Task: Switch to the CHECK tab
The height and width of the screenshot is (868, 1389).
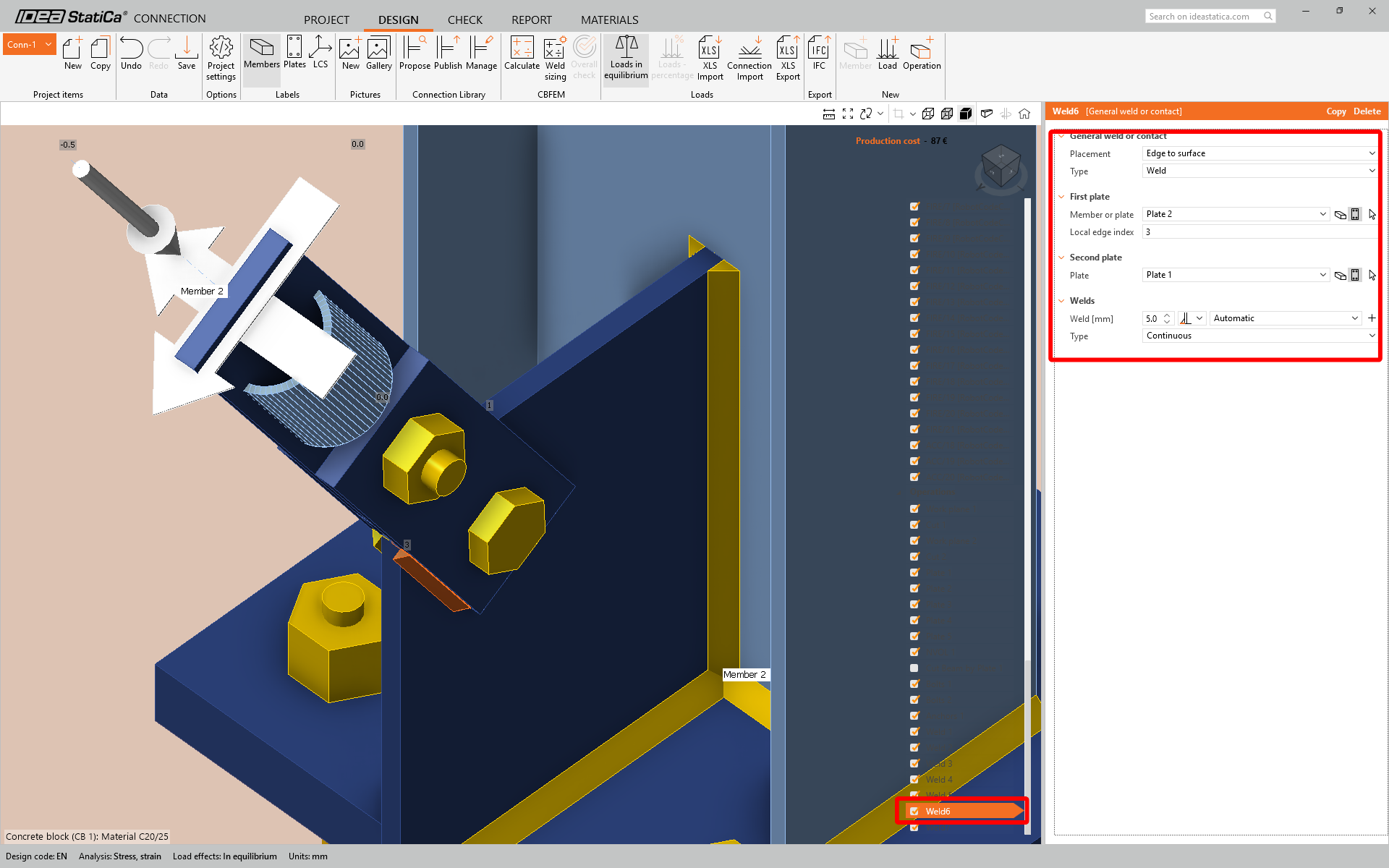Action: [x=464, y=20]
